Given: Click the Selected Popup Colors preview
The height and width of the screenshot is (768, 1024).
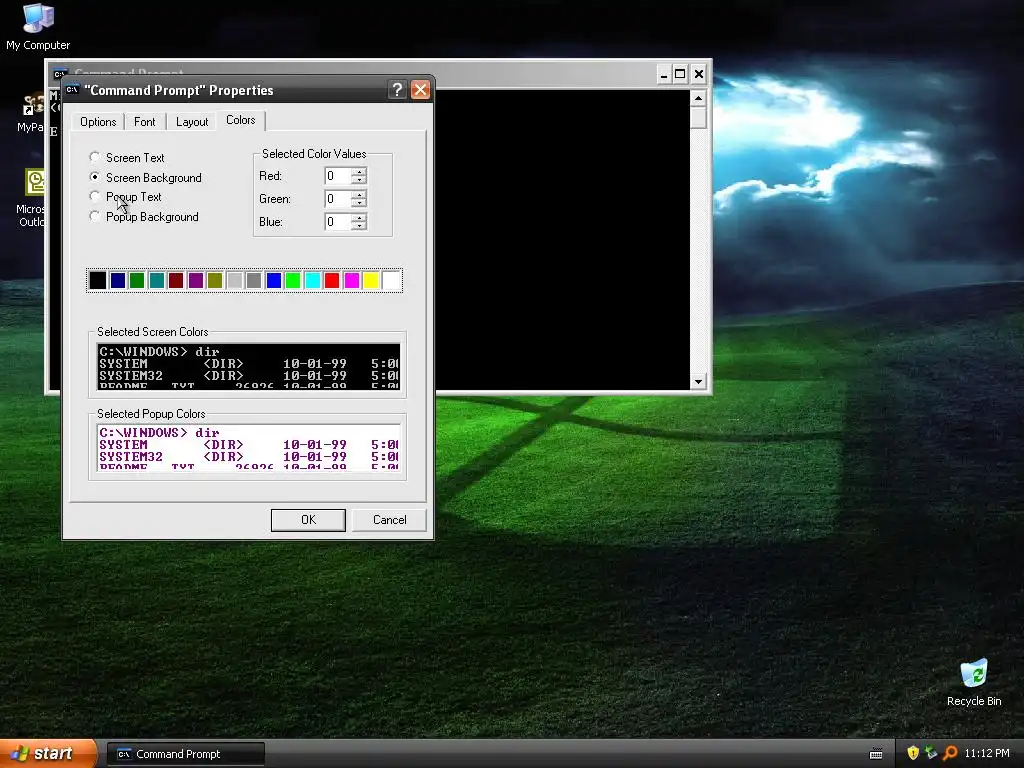Looking at the screenshot, I should pyautogui.click(x=248, y=447).
